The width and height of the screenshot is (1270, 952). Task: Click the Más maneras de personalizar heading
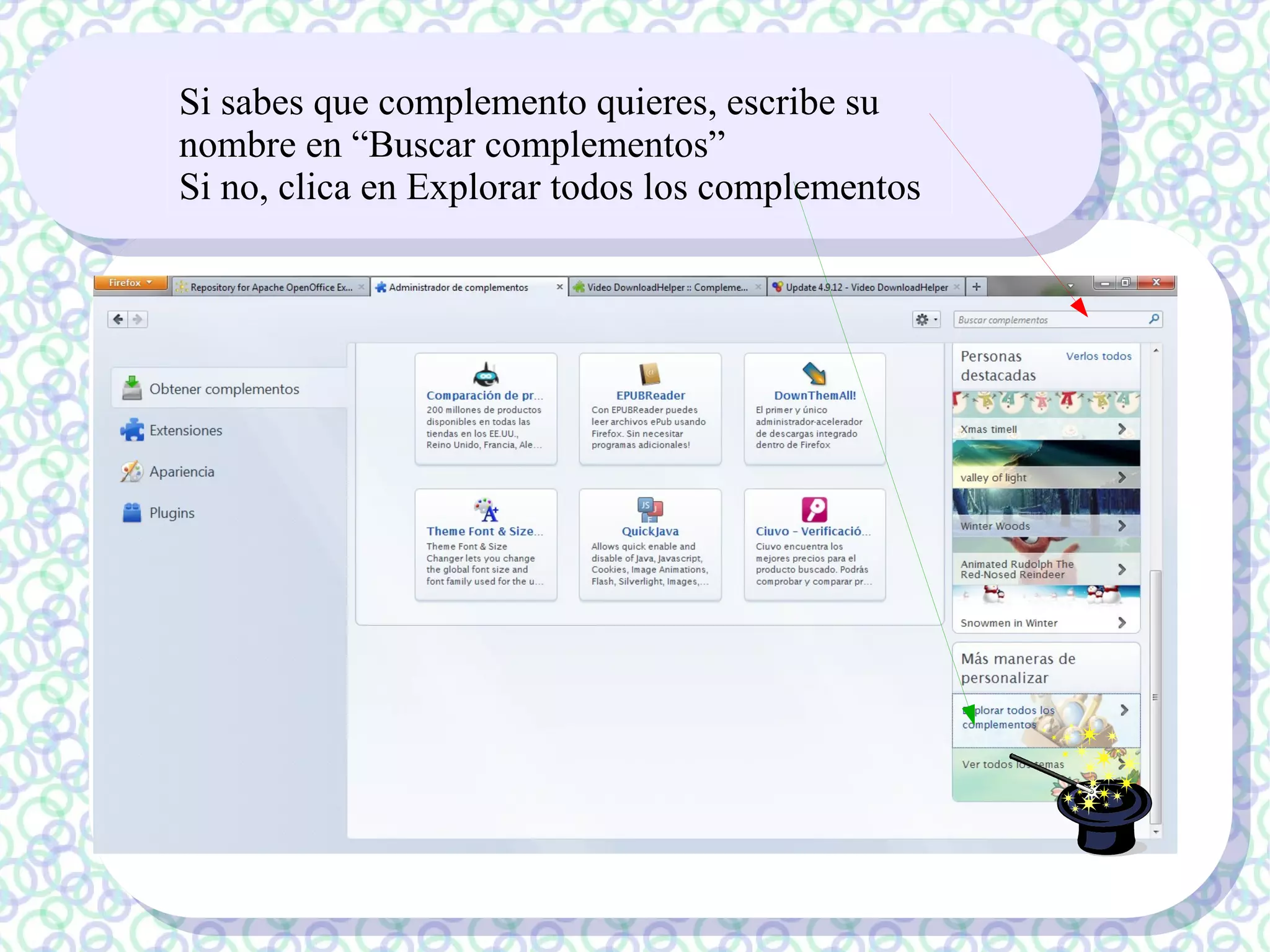(1018, 668)
